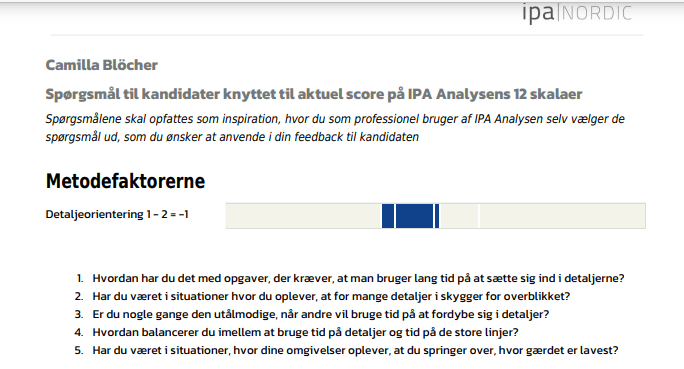The height and width of the screenshot is (369, 684).
Task: Click the ipa NORDIC logo
Action: coord(577,13)
